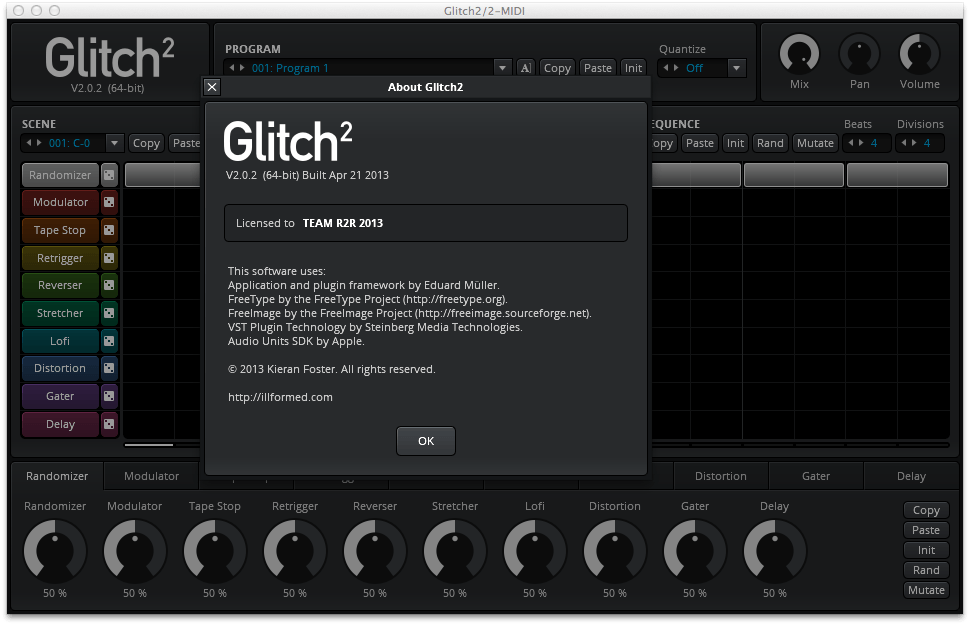This screenshot has height=625, width=970.
Task: Step to previous program with left arrow
Action: [232, 67]
